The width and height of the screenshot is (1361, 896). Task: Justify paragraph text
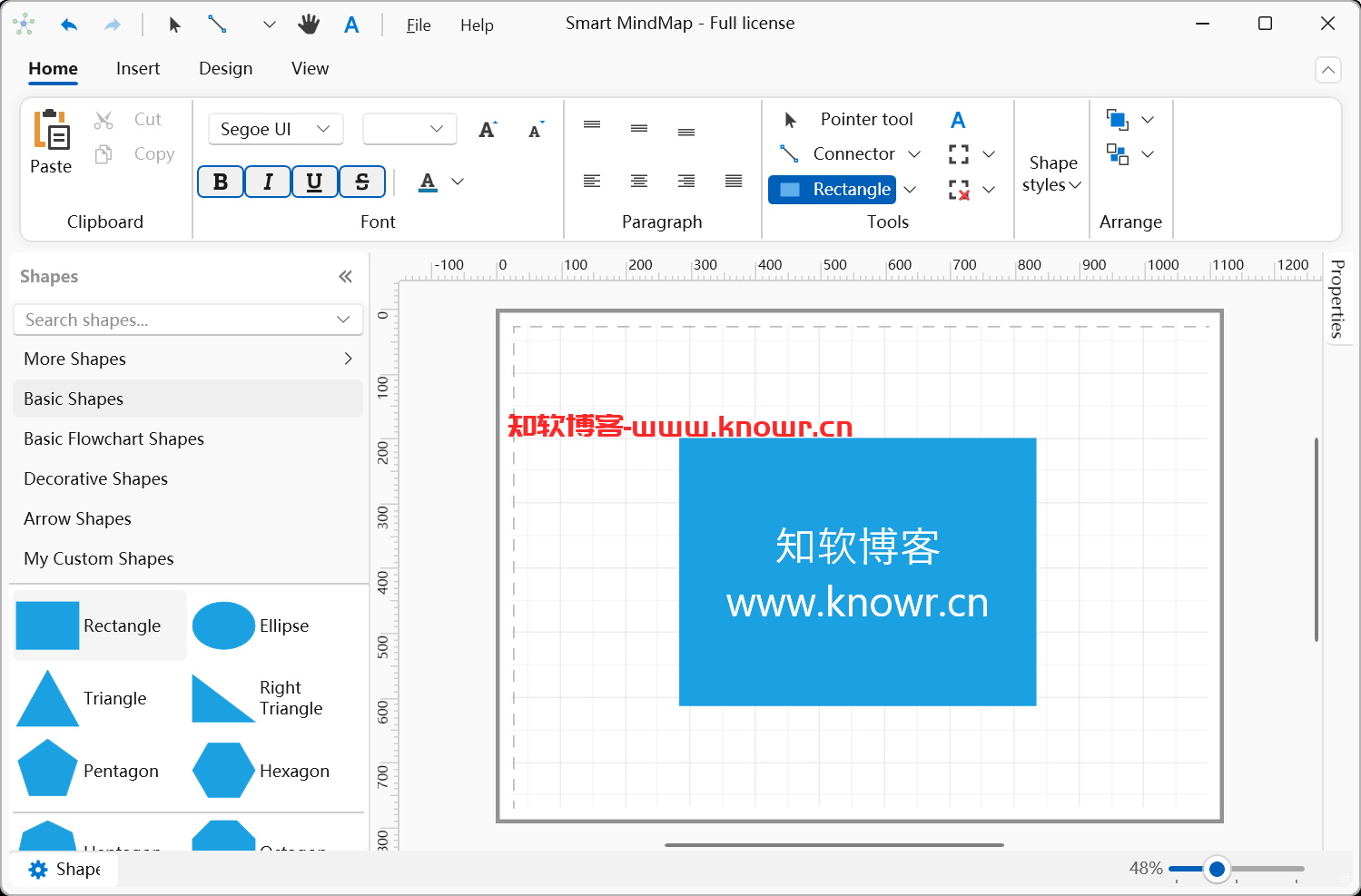[x=734, y=182]
